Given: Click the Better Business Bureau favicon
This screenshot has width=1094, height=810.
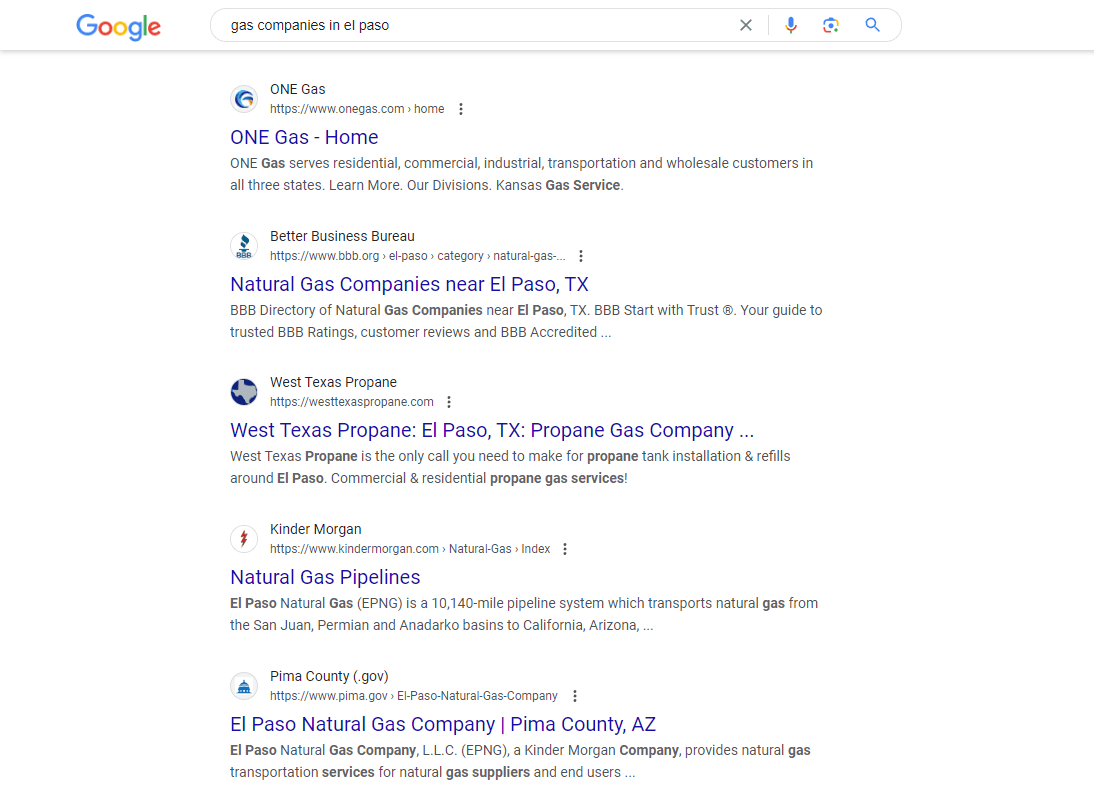Looking at the screenshot, I should tap(244, 246).
